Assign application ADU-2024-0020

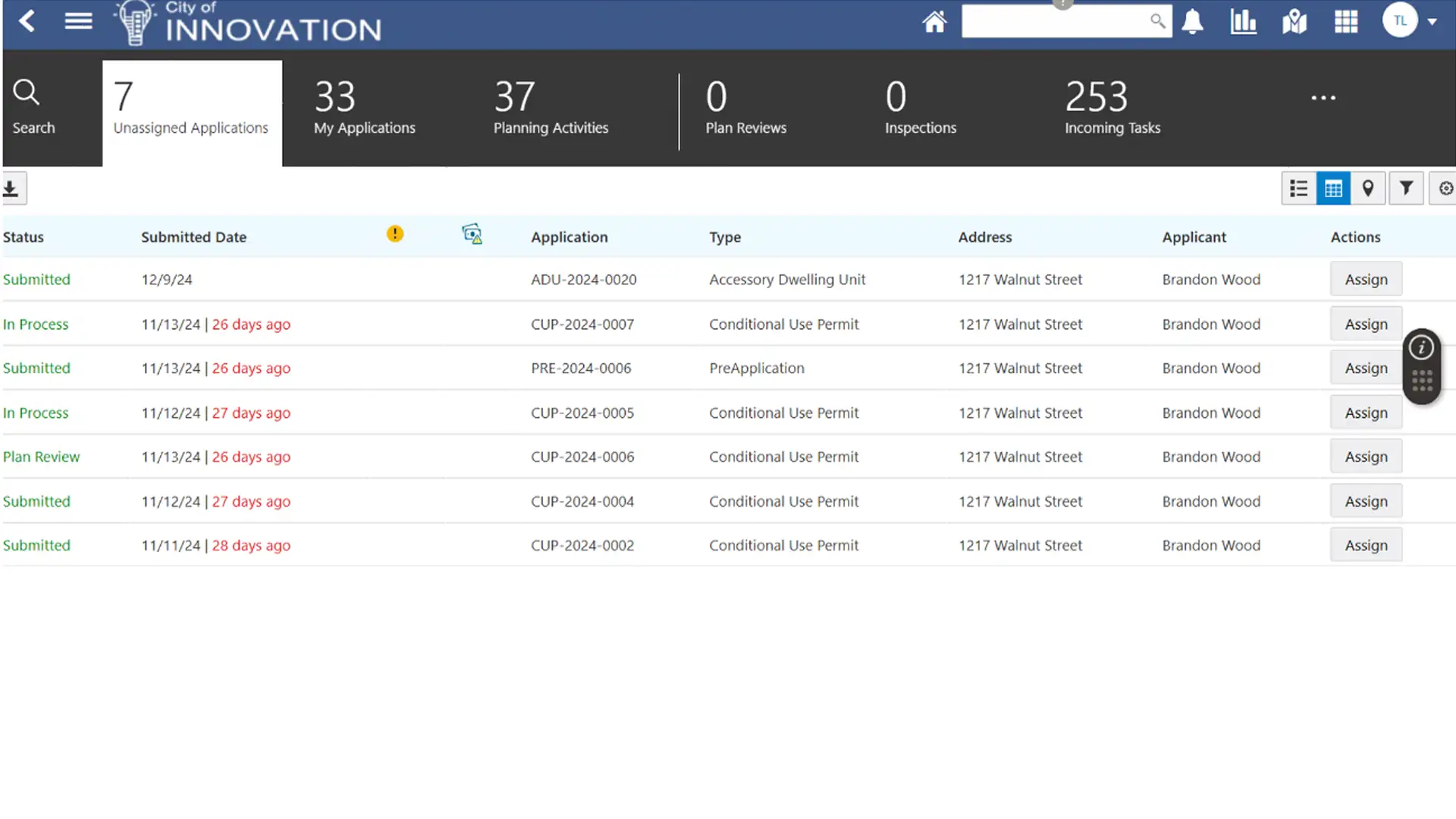pyautogui.click(x=1366, y=279)
